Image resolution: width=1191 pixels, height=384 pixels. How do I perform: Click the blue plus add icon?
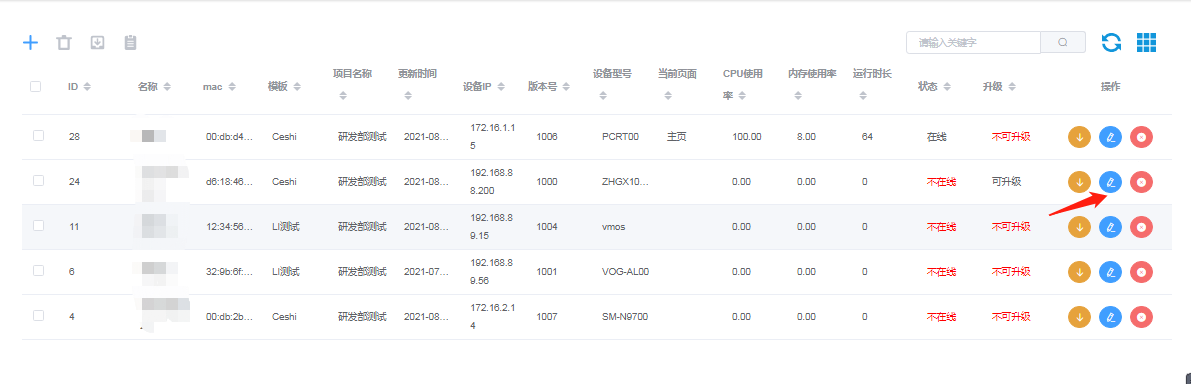tap(30, 42)
